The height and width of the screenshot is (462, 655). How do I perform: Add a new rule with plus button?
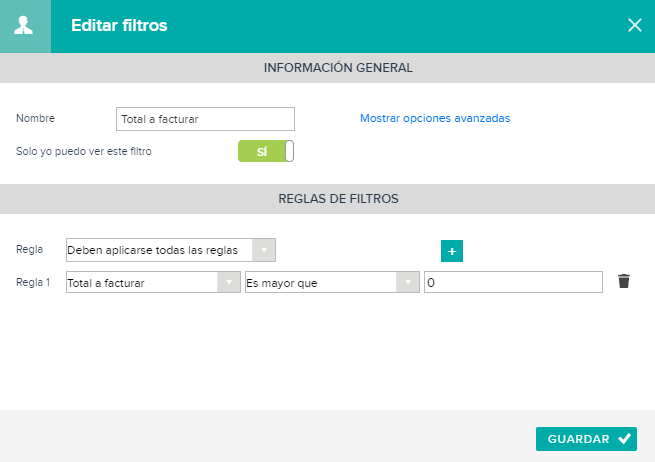(452, 251)
